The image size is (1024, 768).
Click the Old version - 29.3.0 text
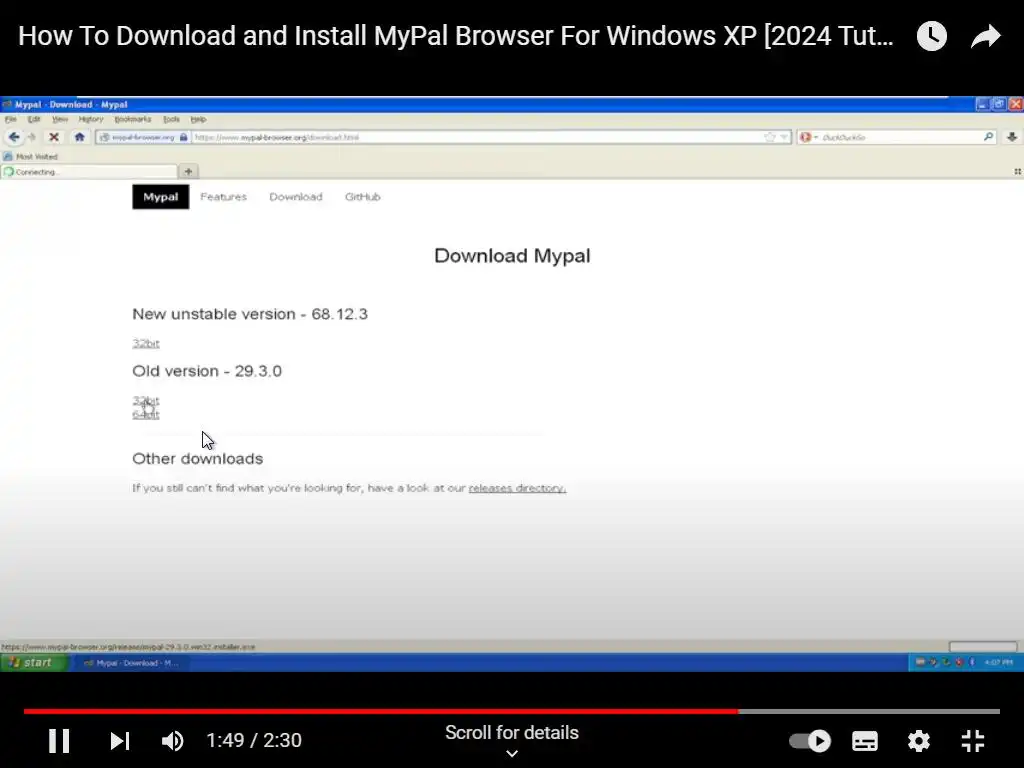coord(207,371)
